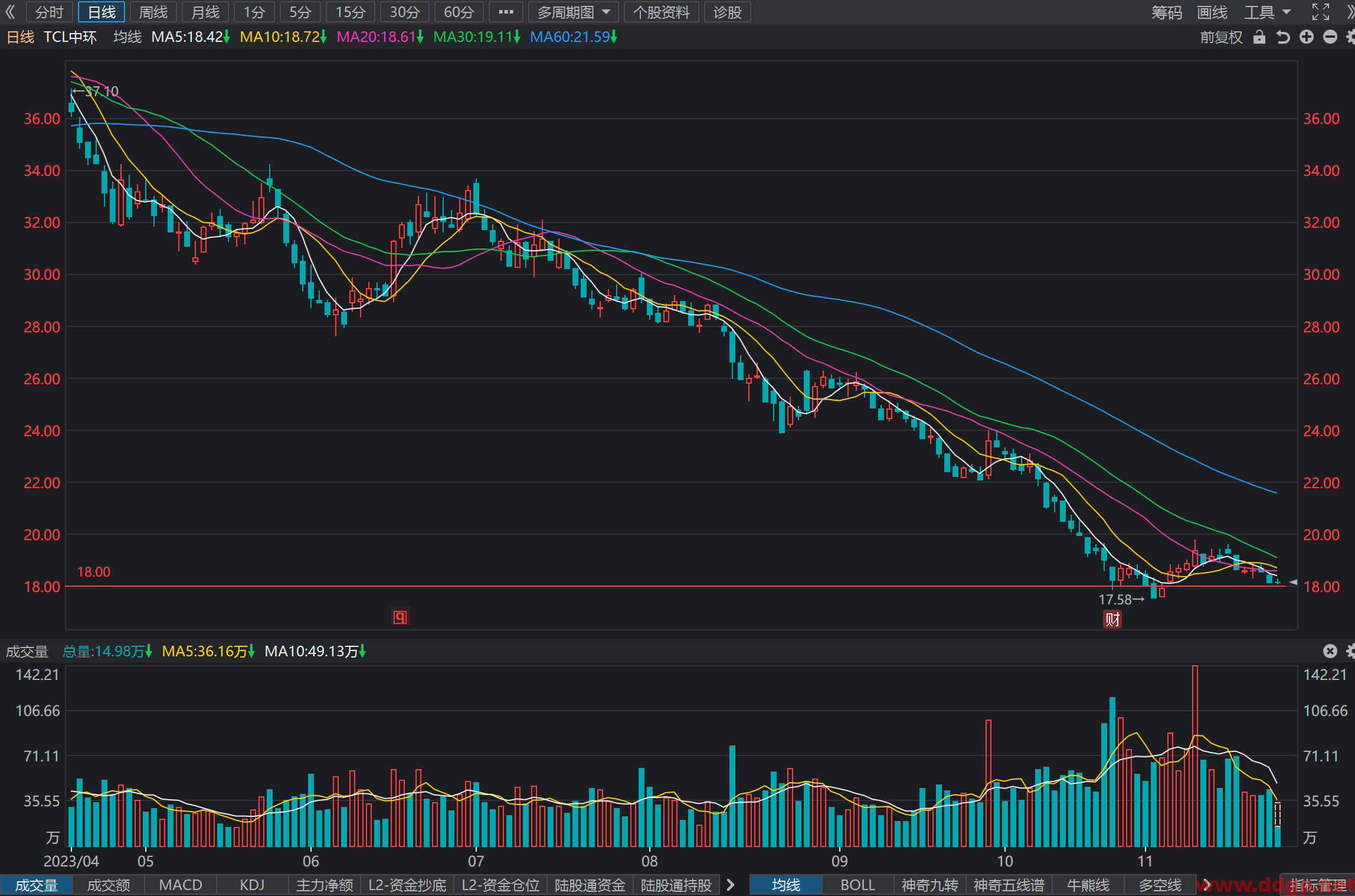Viewport: 1355px width, 896px height.
Task: Open volume panel settings gear
Action: 1350,651
